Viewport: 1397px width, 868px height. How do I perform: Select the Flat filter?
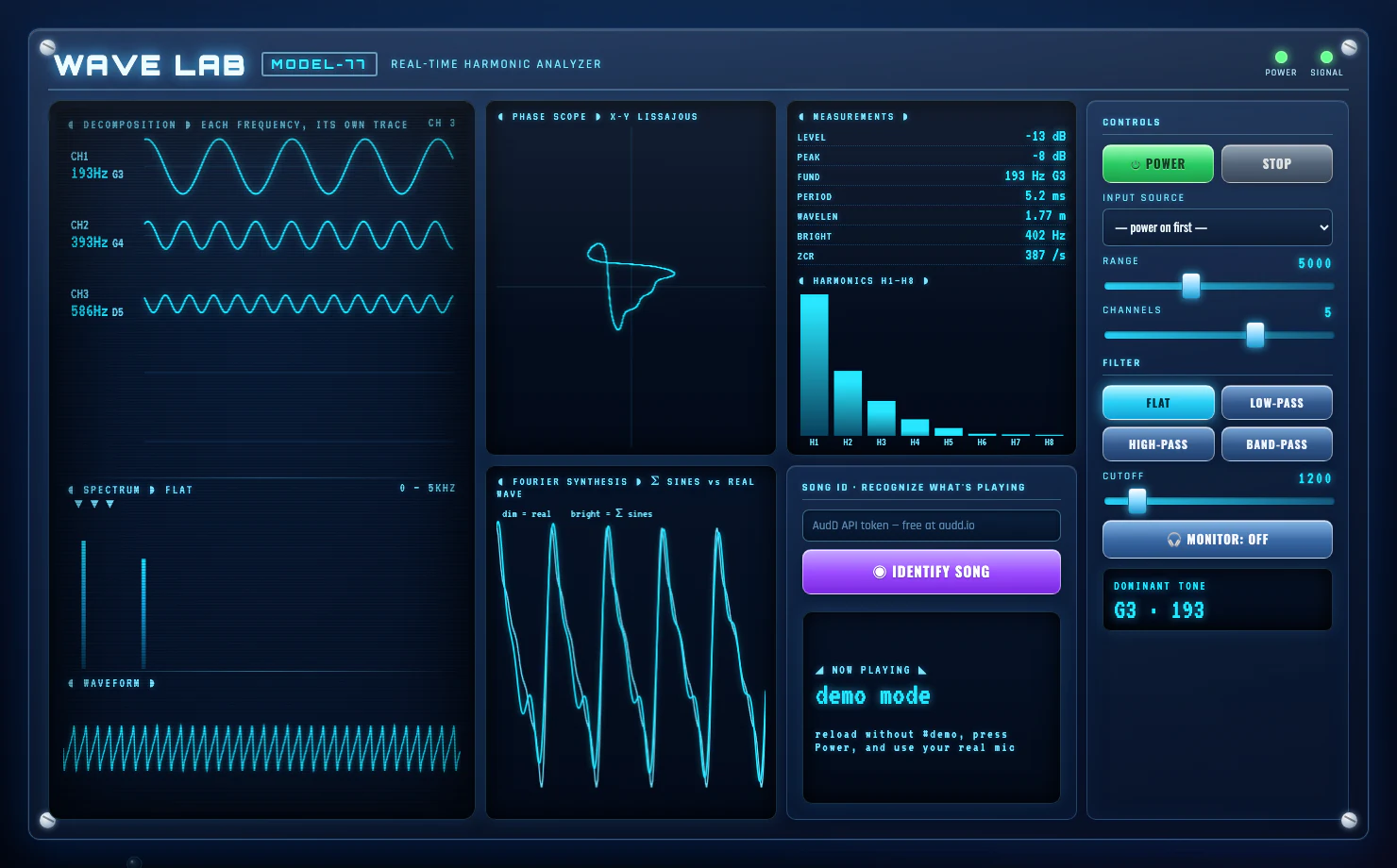pos(1158,403)
